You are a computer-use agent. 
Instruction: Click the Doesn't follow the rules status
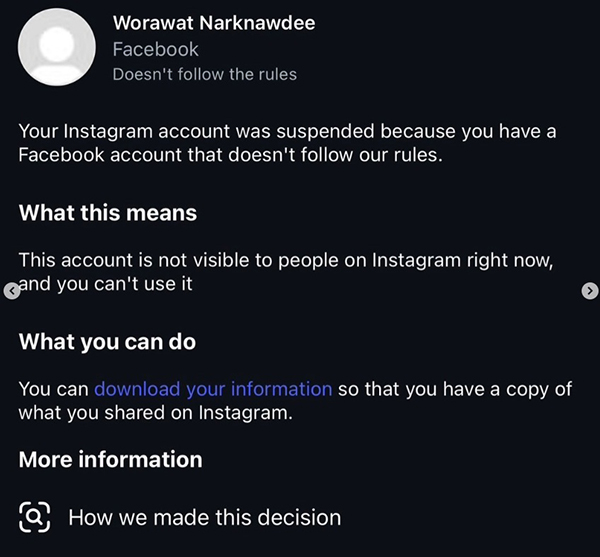[204, 74]
